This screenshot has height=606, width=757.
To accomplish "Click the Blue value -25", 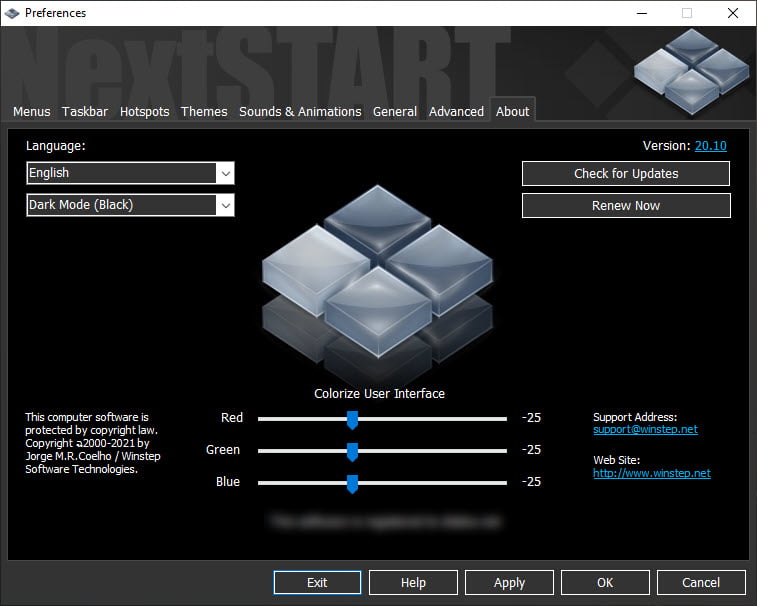I will [x=531, y=481].
